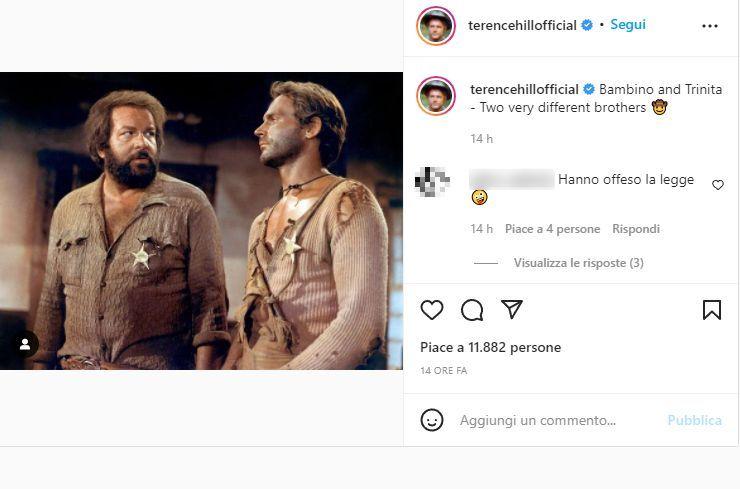Expand 'Visualizza le risposte (3)' replies

578,263
